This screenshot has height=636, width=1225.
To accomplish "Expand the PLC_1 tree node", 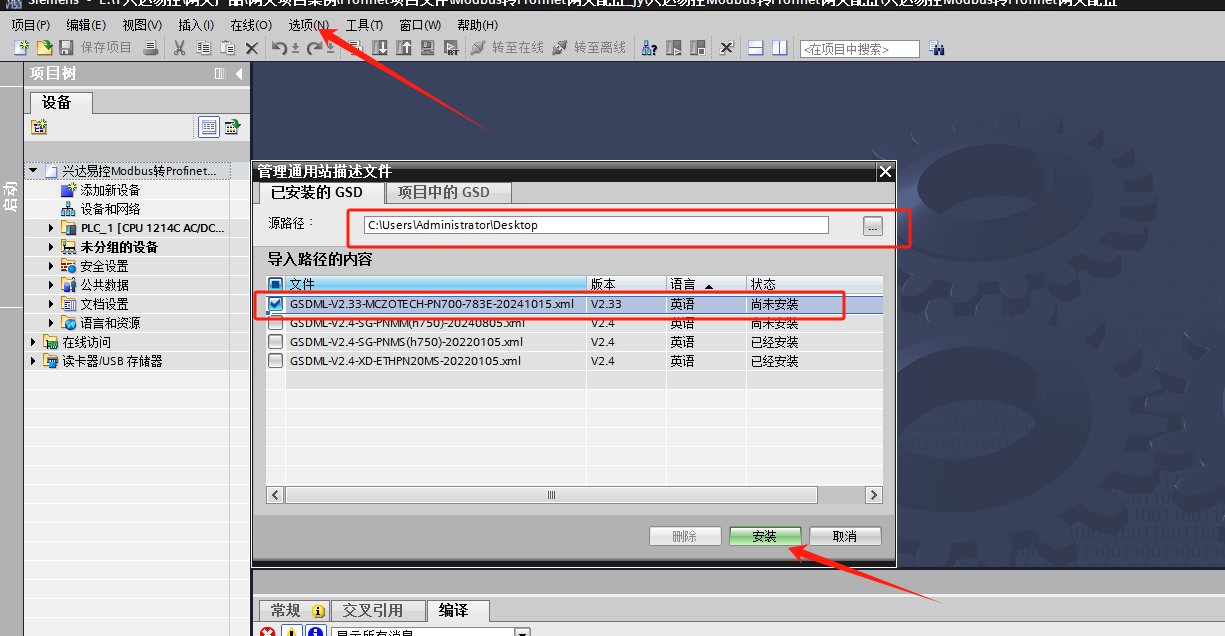I will [x=52, y=228].
